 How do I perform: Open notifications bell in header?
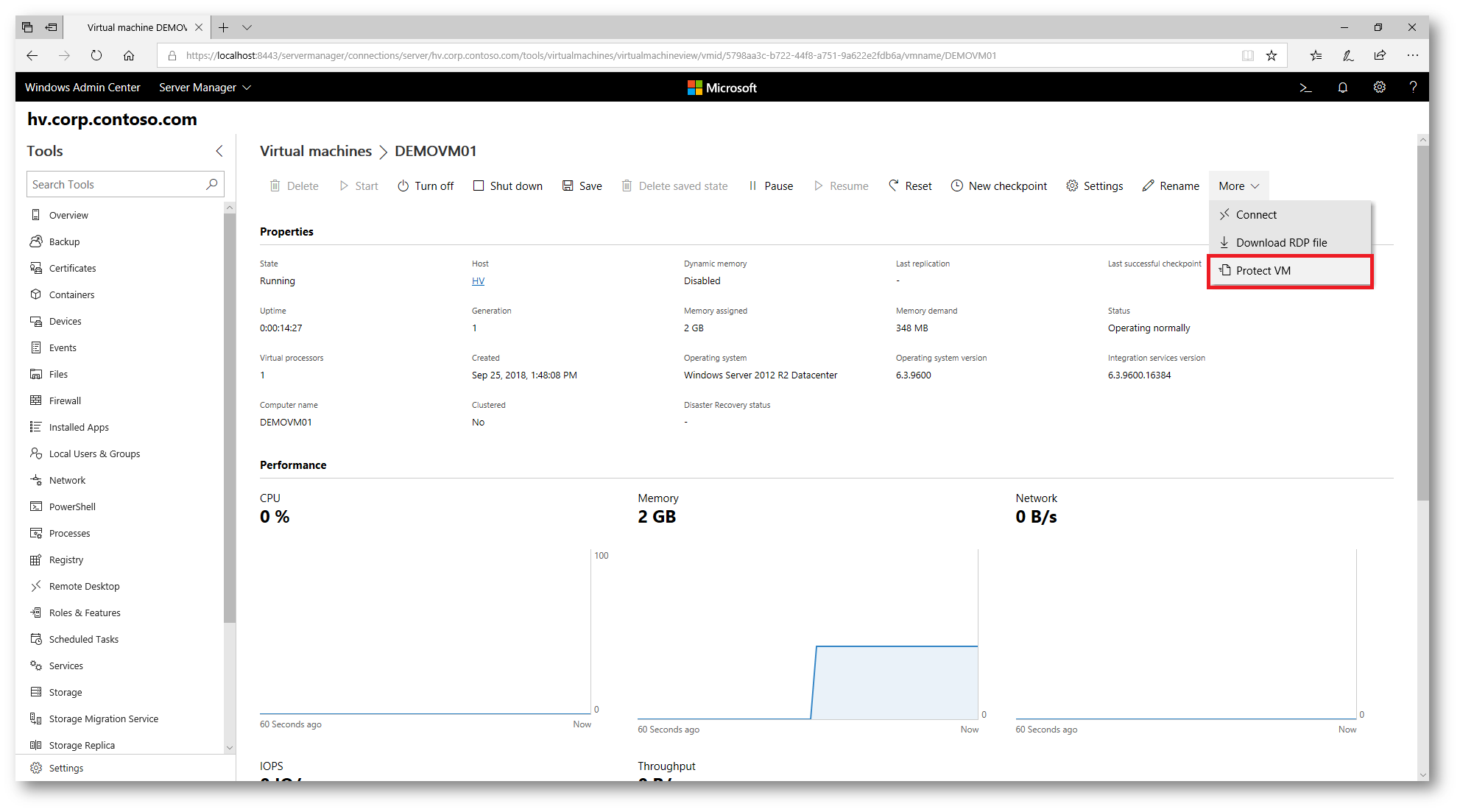point(1343,88)
